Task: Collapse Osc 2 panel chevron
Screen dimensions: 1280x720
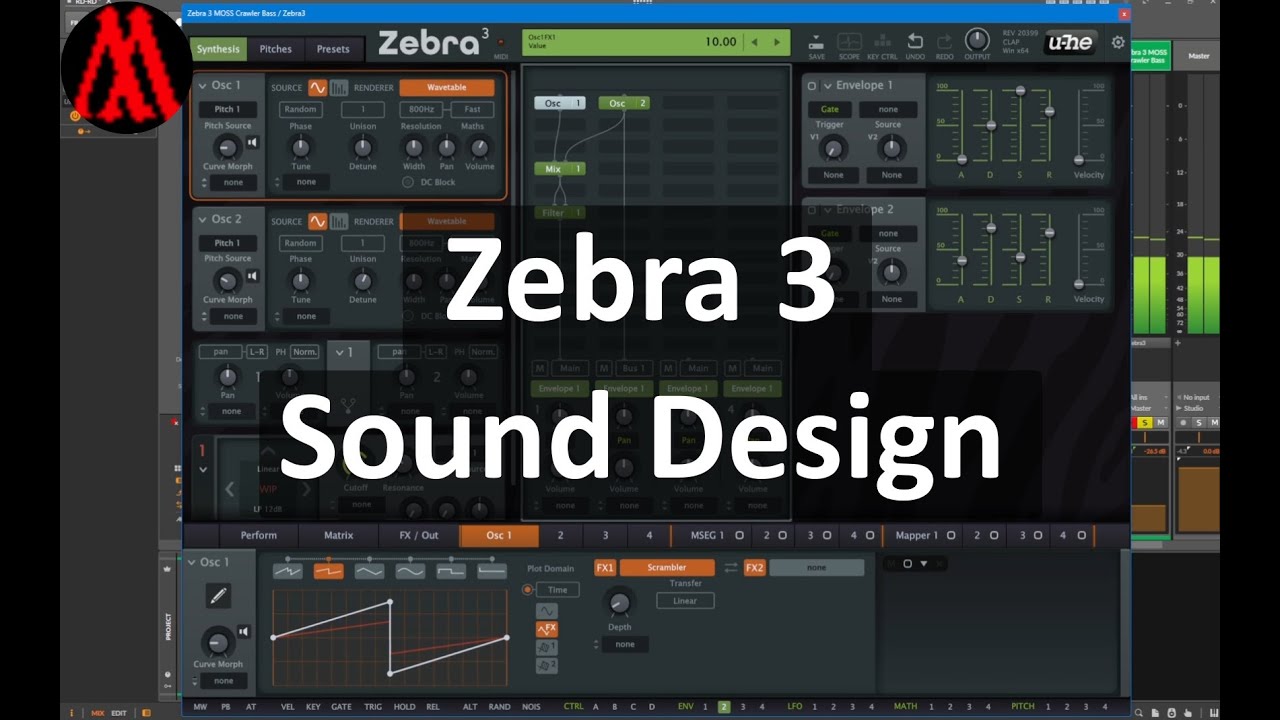Action: 201,220
